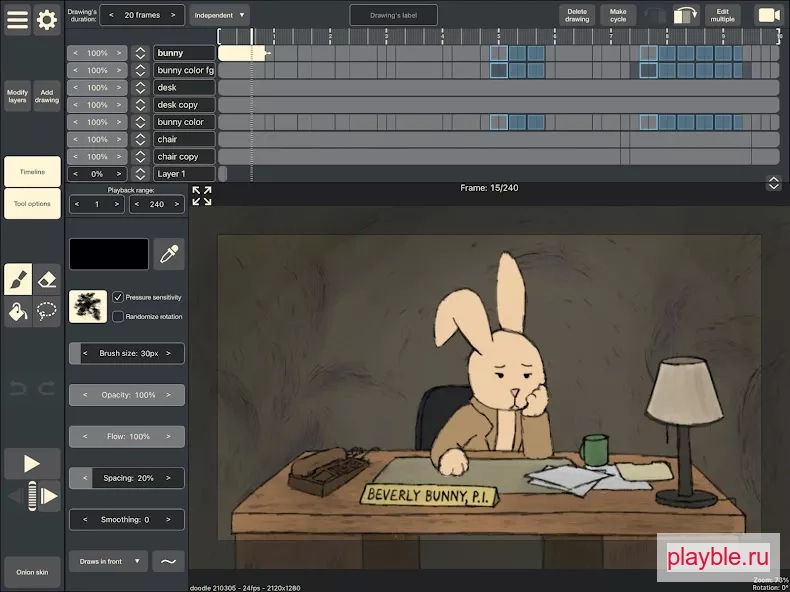The width and height of the screenshot is (790, 592).
Task: Select the Layer 1 name
Action: coord(184,174)
